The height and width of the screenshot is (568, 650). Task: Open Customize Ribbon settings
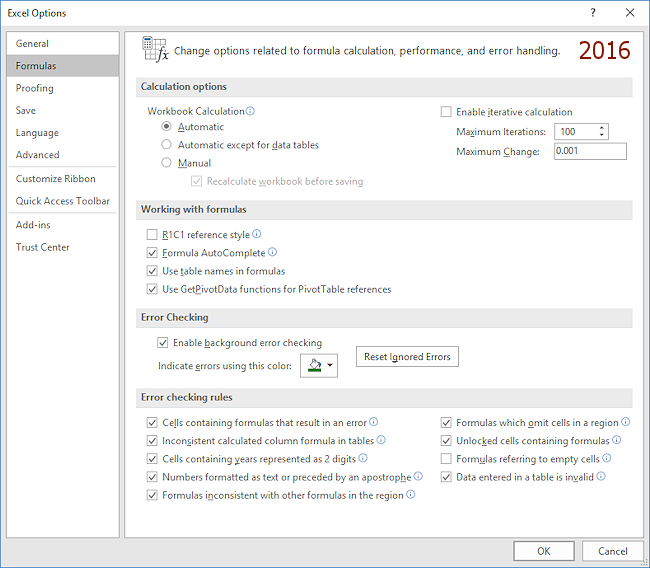pyautogui.click(x=63, y=179)
